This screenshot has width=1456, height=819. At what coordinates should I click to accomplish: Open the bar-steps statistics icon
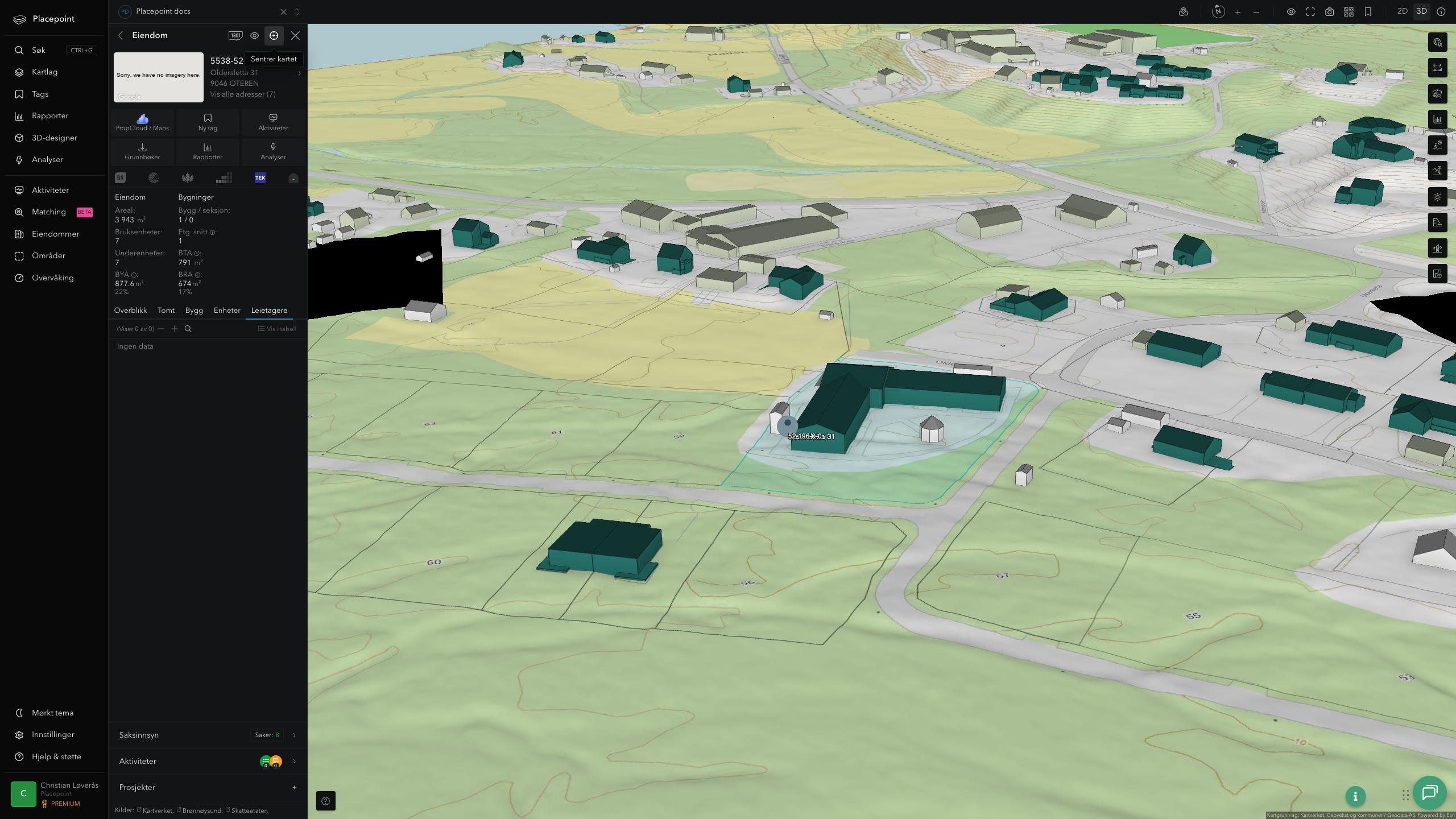224,178
